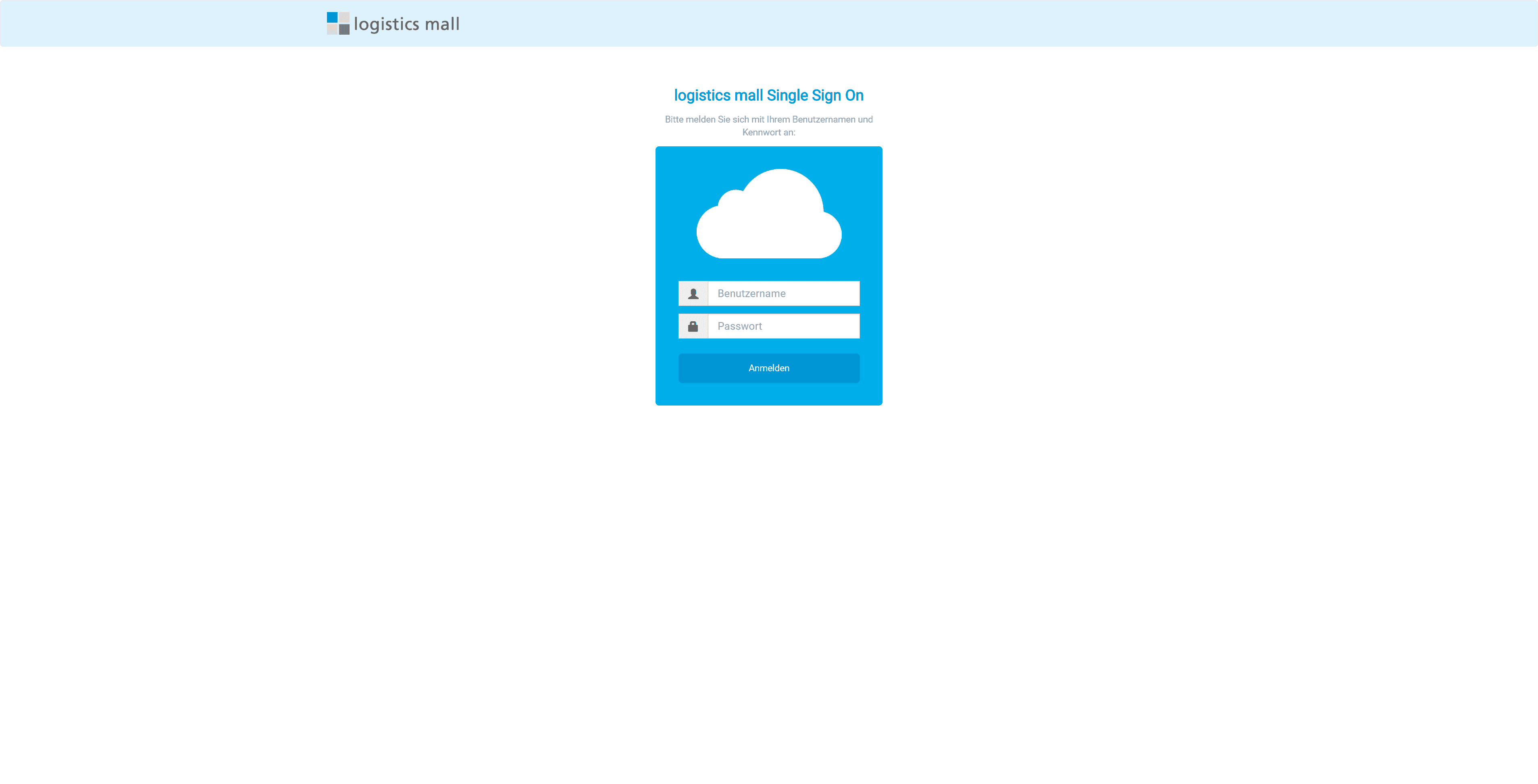
Task: Focus the Benutzername input field
Action: 783,293
